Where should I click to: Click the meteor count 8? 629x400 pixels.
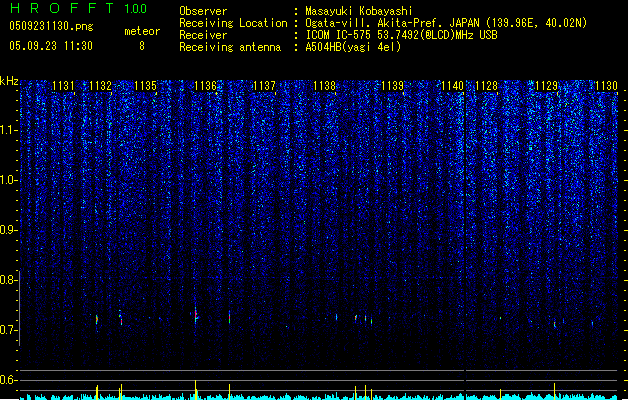pos(142,46)
